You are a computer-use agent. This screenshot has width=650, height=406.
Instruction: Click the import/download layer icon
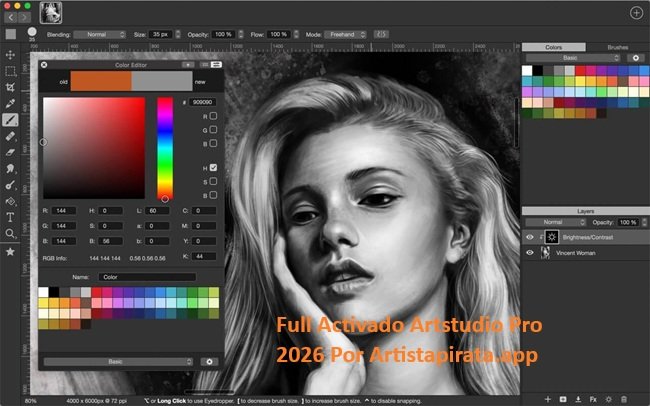[578, 399]
